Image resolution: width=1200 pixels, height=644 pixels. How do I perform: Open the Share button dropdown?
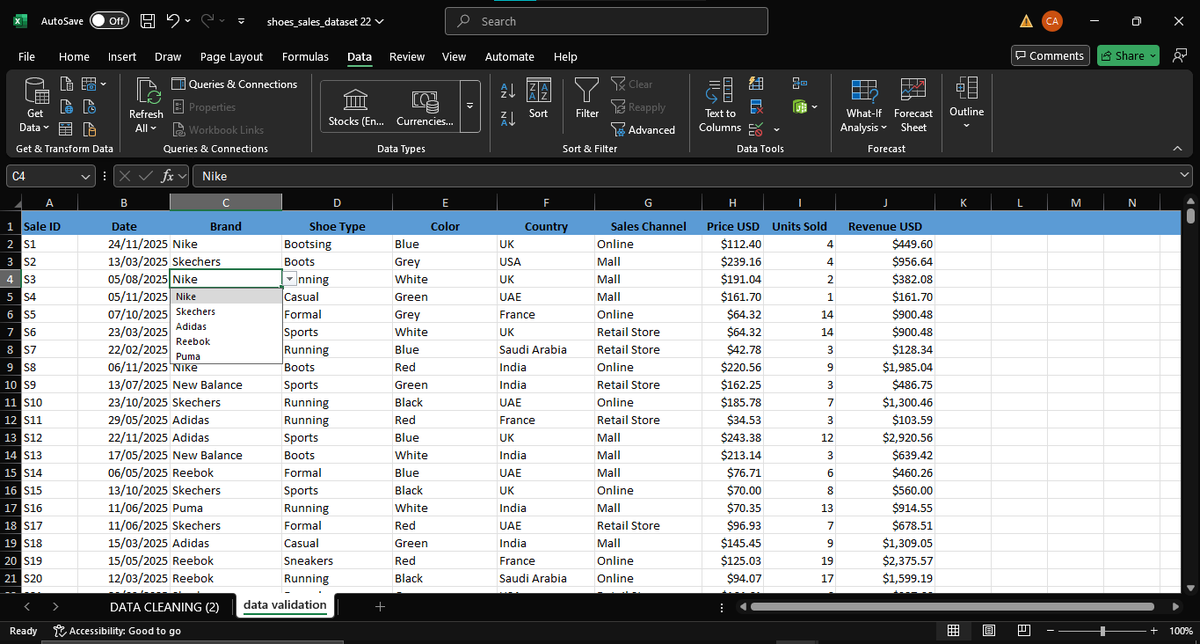(1153, 56)
